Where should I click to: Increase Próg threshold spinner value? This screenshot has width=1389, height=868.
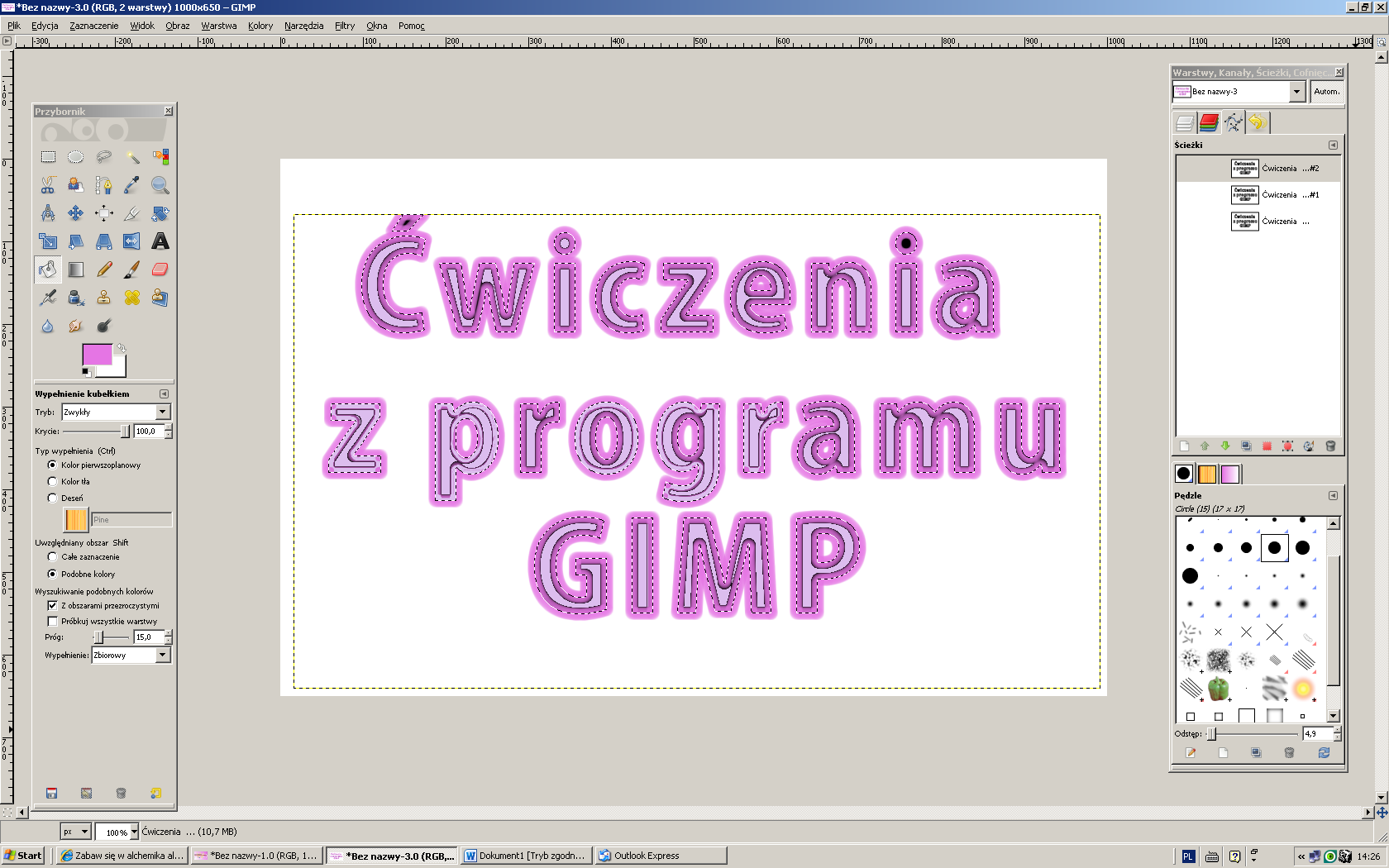click(x=169, y=634)
